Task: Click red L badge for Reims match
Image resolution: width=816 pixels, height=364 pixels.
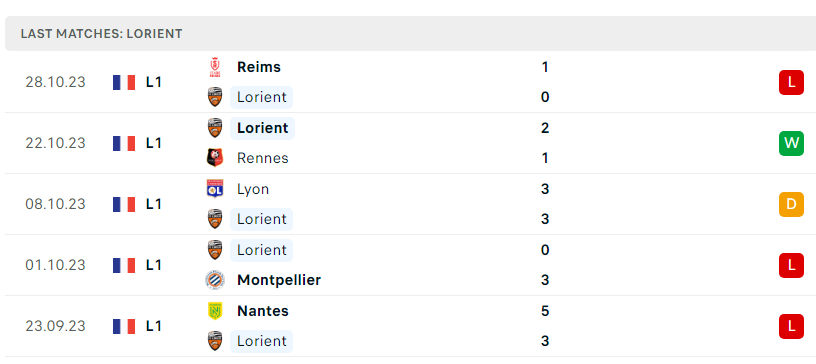Action: 791,82
